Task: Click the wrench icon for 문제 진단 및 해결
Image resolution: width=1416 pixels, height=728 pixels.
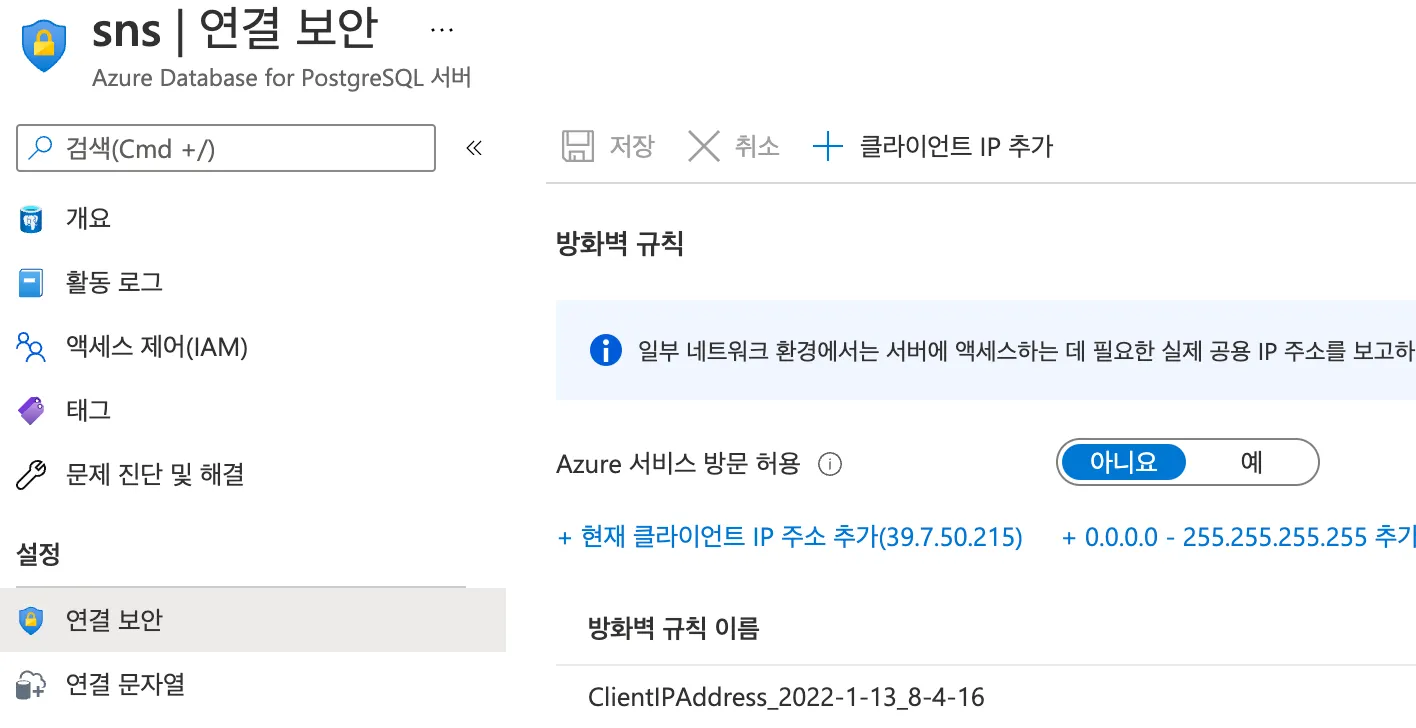Action: pos(32,474)
